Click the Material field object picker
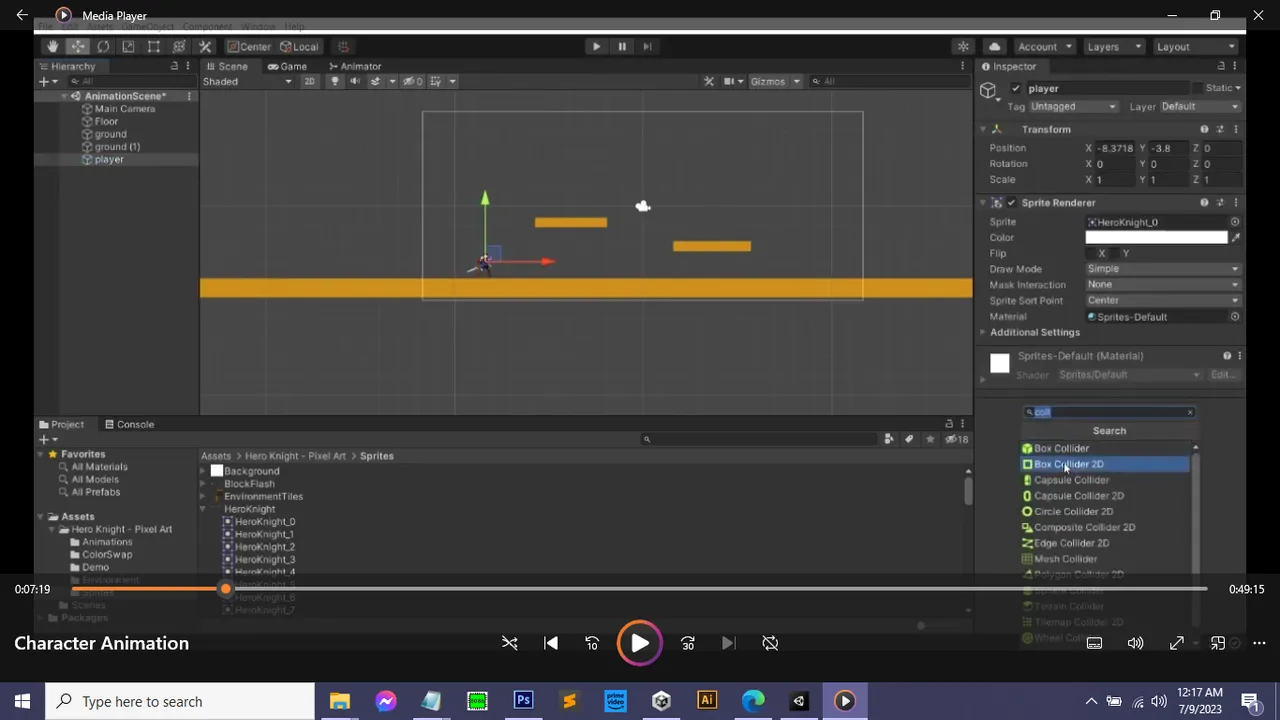 click(x=1235, y=317)
